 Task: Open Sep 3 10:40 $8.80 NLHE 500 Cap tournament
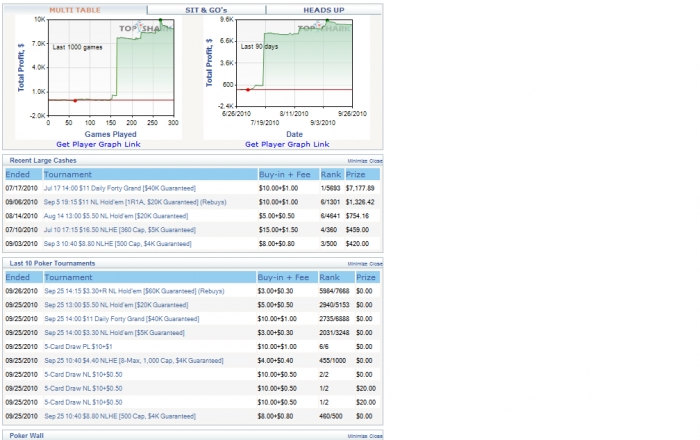tap(117, 244)
